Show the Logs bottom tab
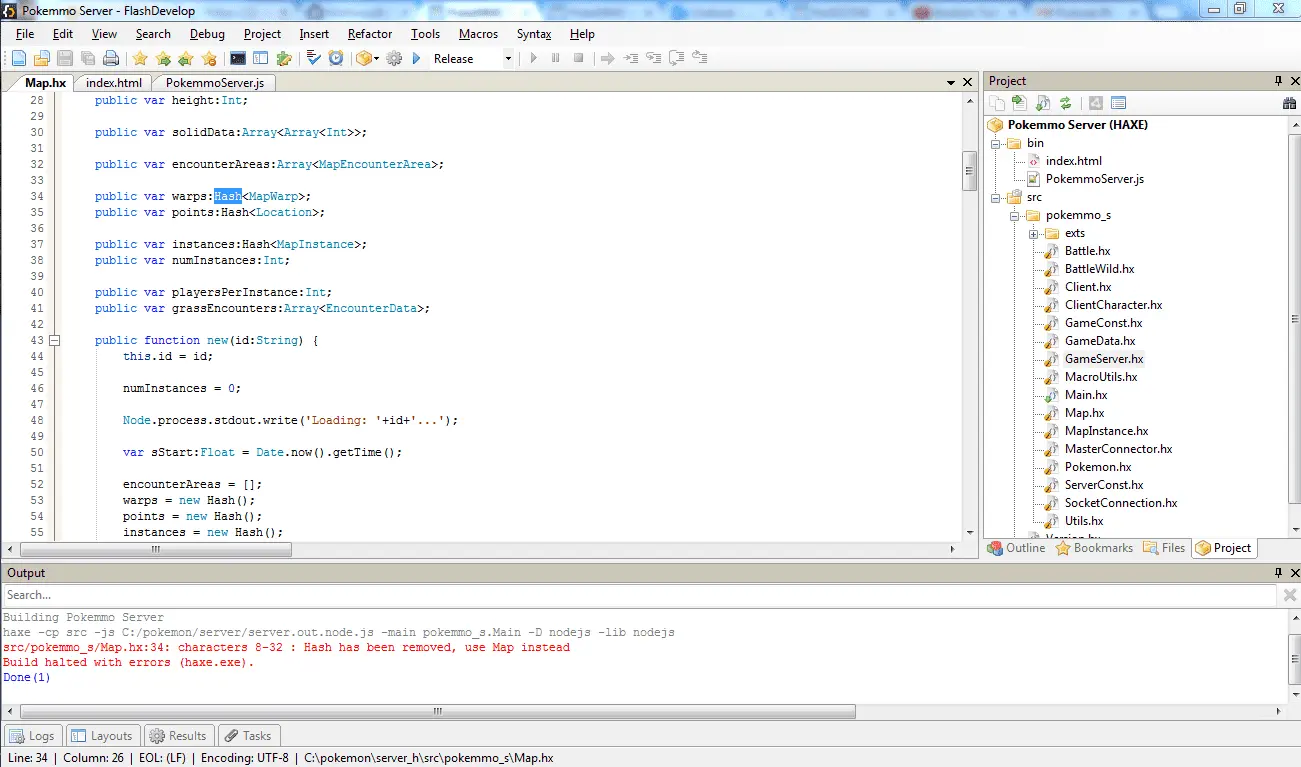This screenshot has height=767, width=1301. tap(32, 735)
